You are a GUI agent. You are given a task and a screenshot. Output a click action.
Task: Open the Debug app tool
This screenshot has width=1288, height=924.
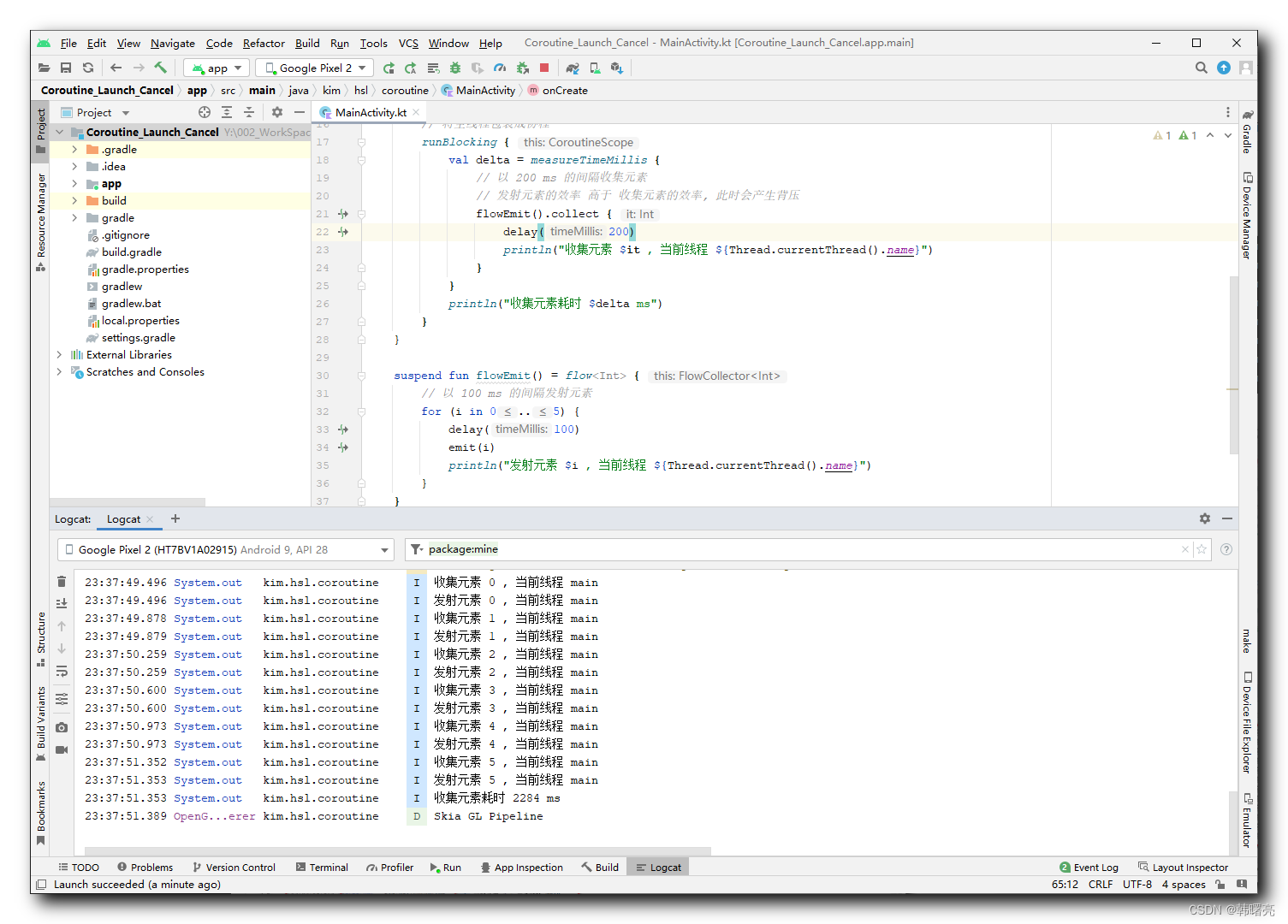[x=454, y=68]
